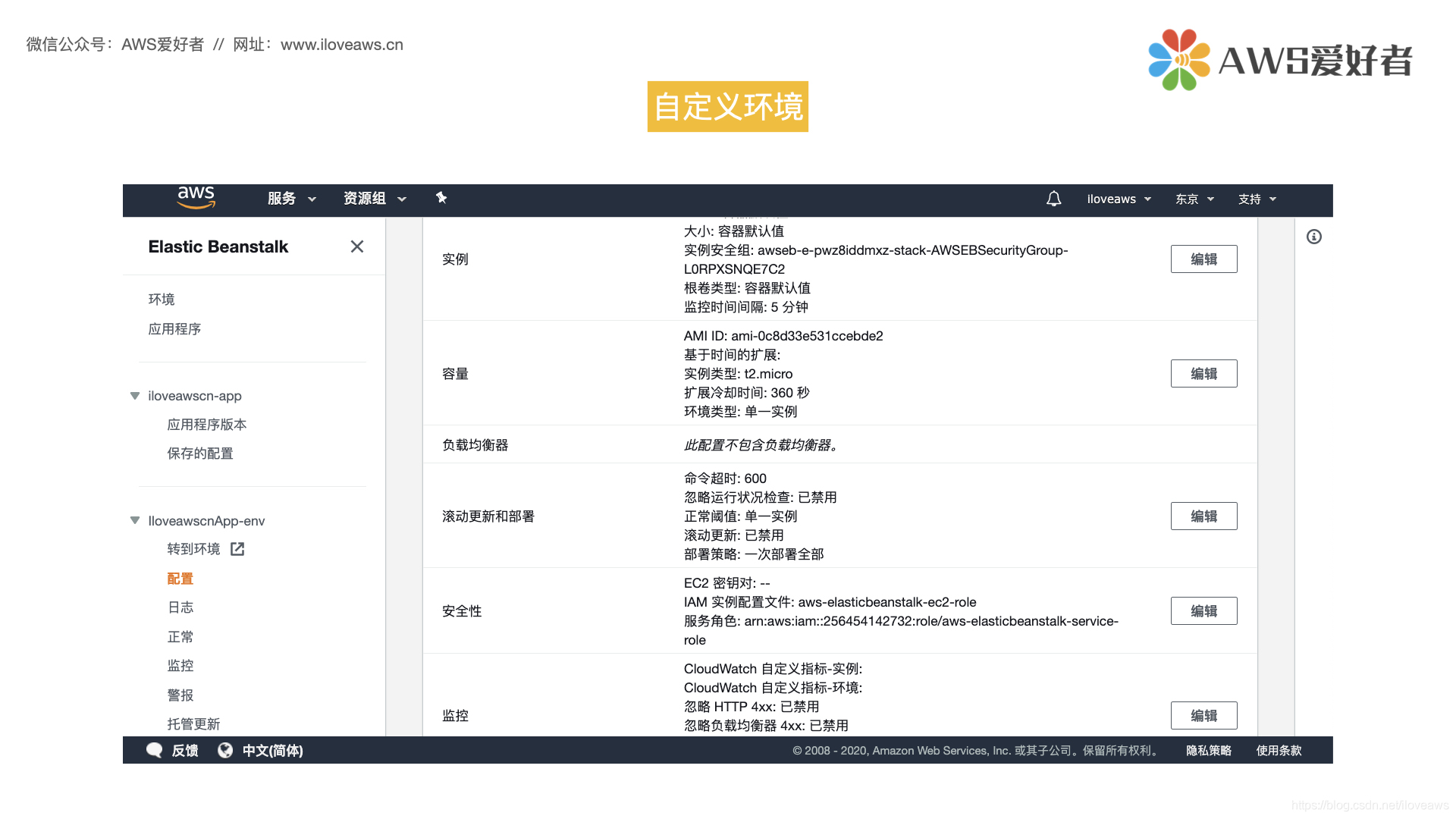Select 警报 in the sidebar

pos(180,695)
